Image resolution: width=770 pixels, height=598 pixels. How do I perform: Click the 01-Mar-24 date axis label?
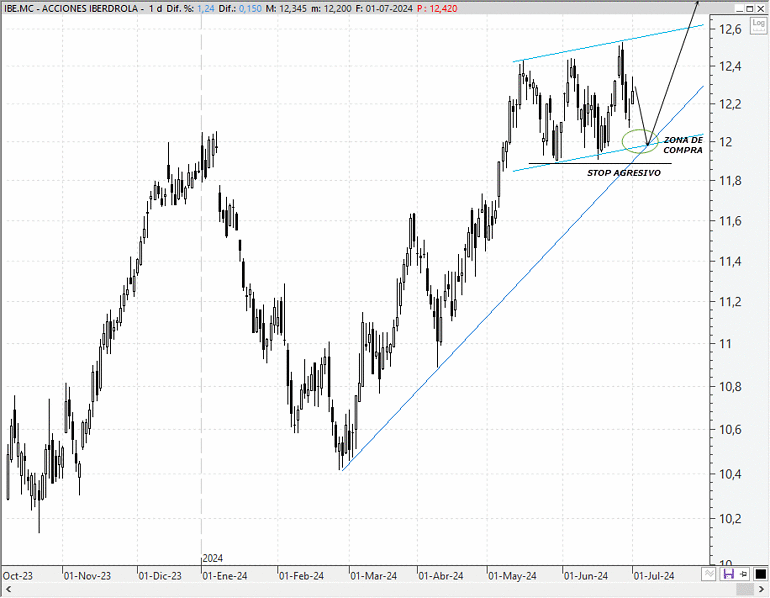coord(374,576)
